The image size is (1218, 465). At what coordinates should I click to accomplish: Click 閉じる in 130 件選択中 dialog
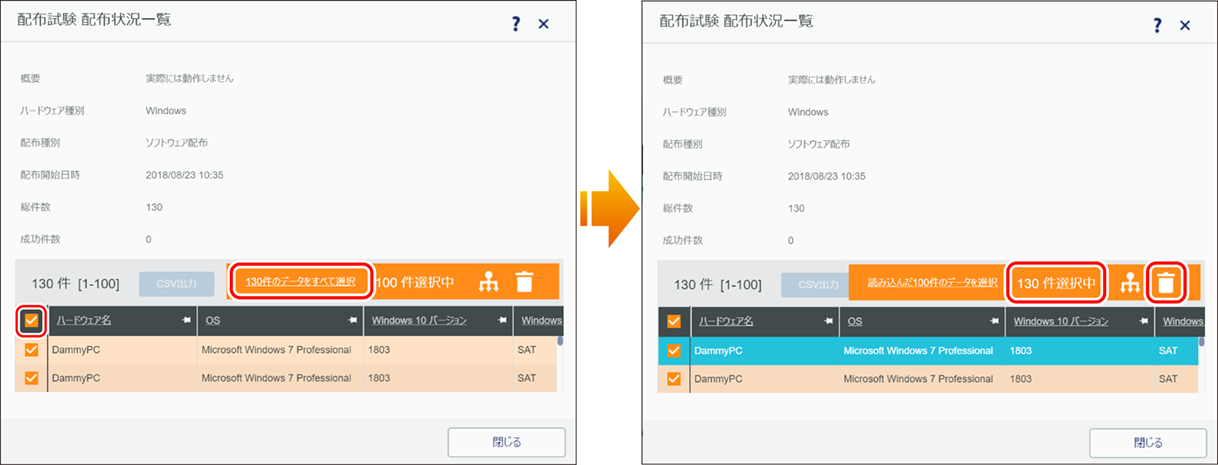1148,442
